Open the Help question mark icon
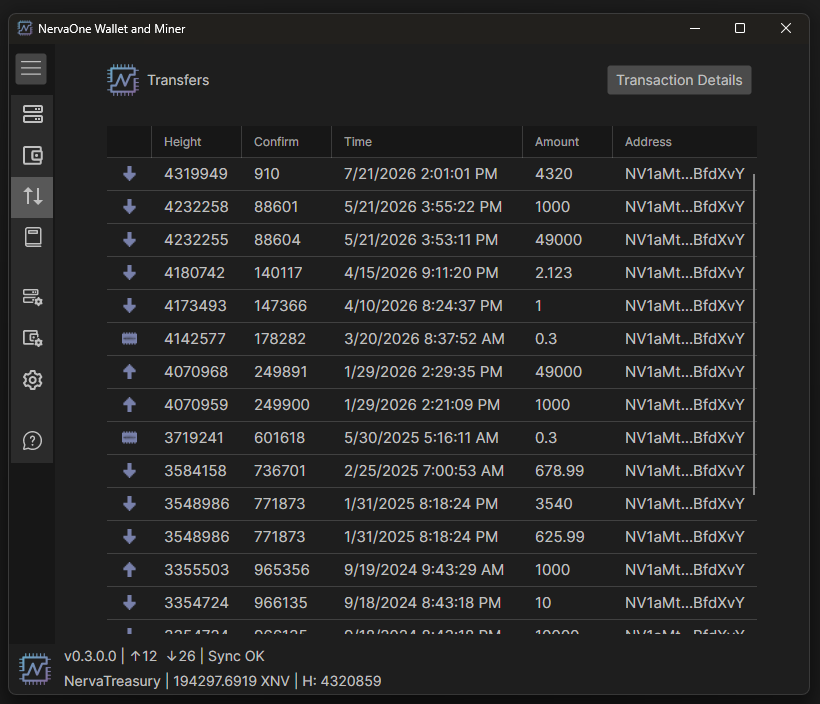 point(32,440)
